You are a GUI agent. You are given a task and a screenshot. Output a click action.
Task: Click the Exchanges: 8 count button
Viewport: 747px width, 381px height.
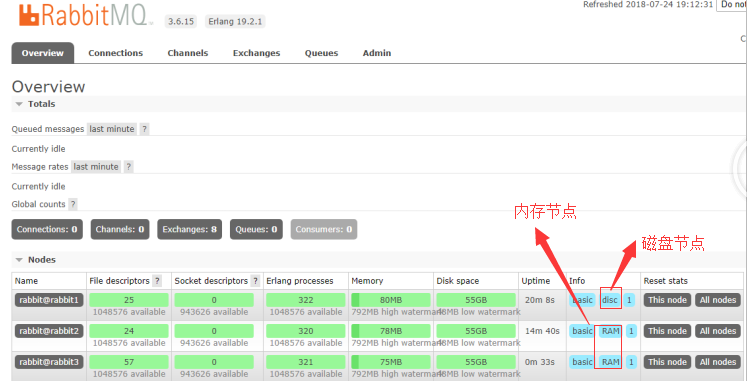point(190,229)
